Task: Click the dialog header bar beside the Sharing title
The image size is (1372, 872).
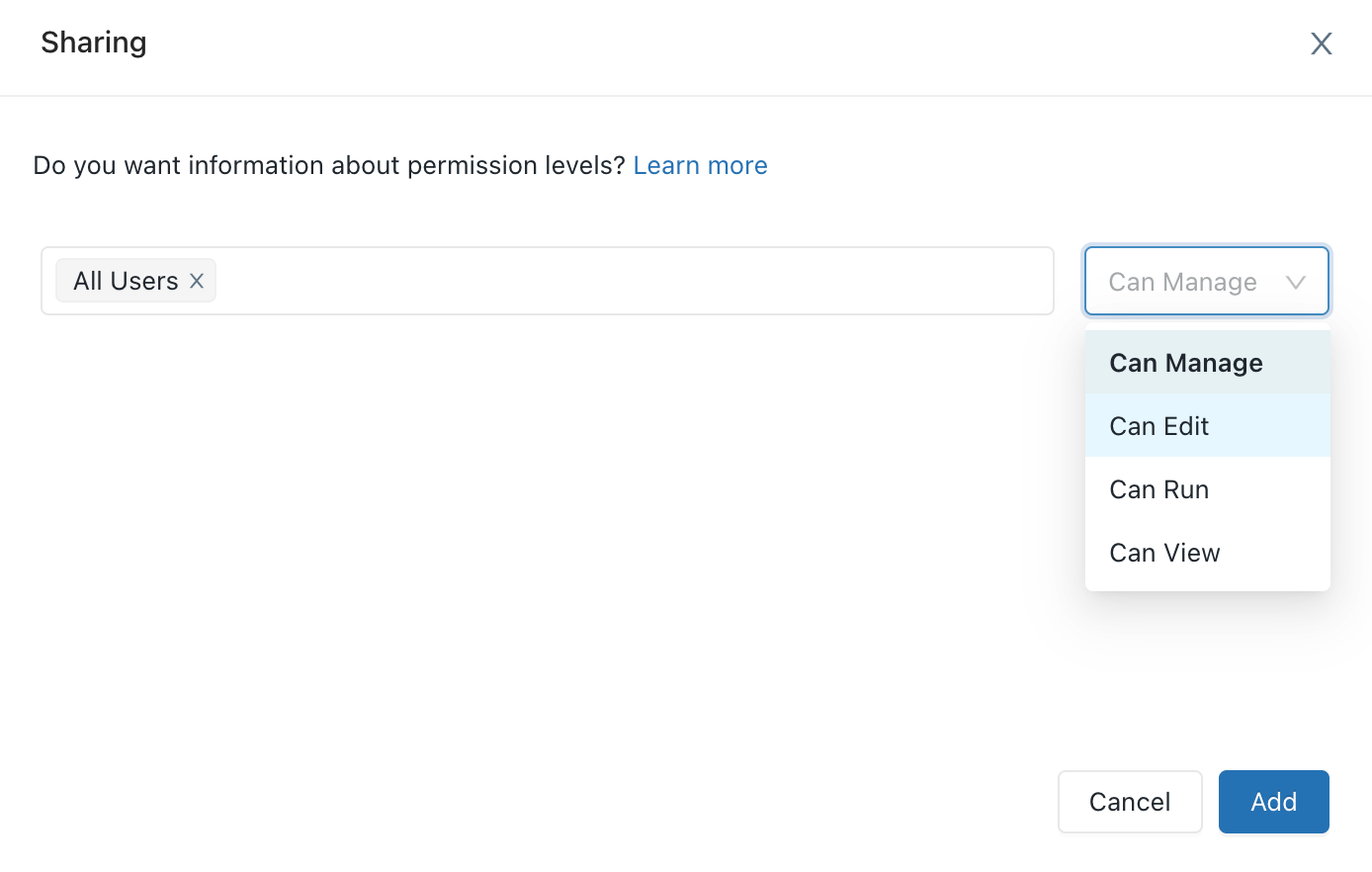Action: click(x=692, y=44)
